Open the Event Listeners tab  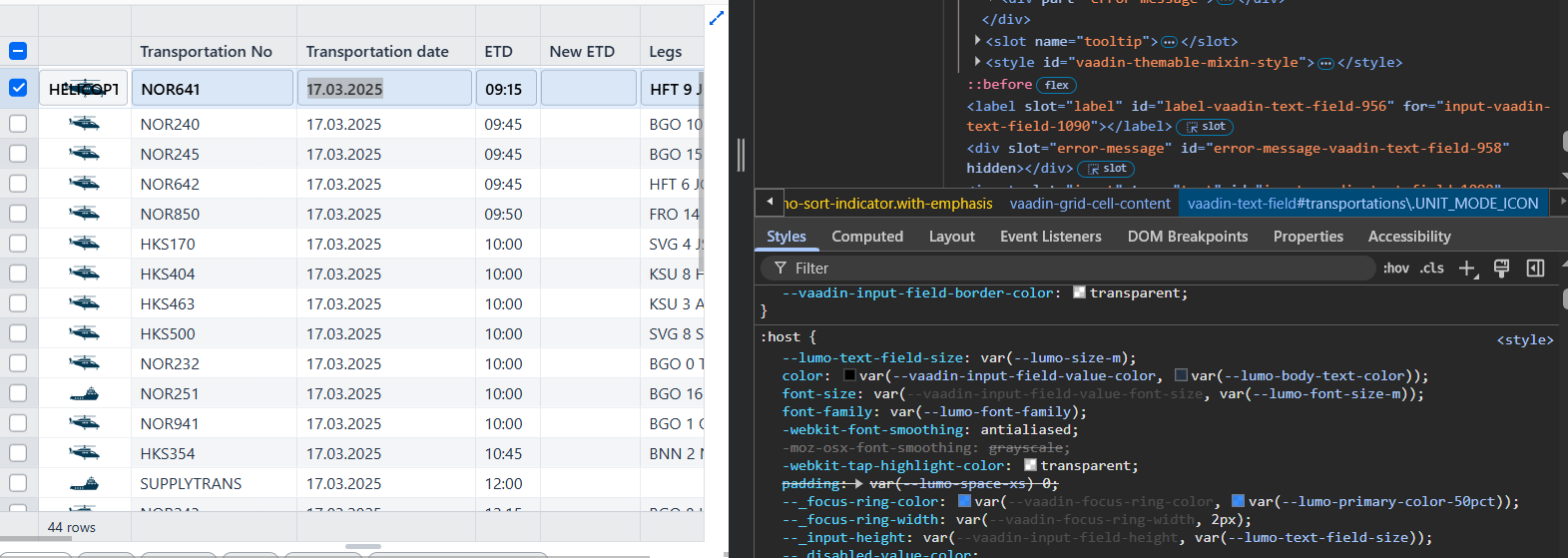[x=1050, y=237]
